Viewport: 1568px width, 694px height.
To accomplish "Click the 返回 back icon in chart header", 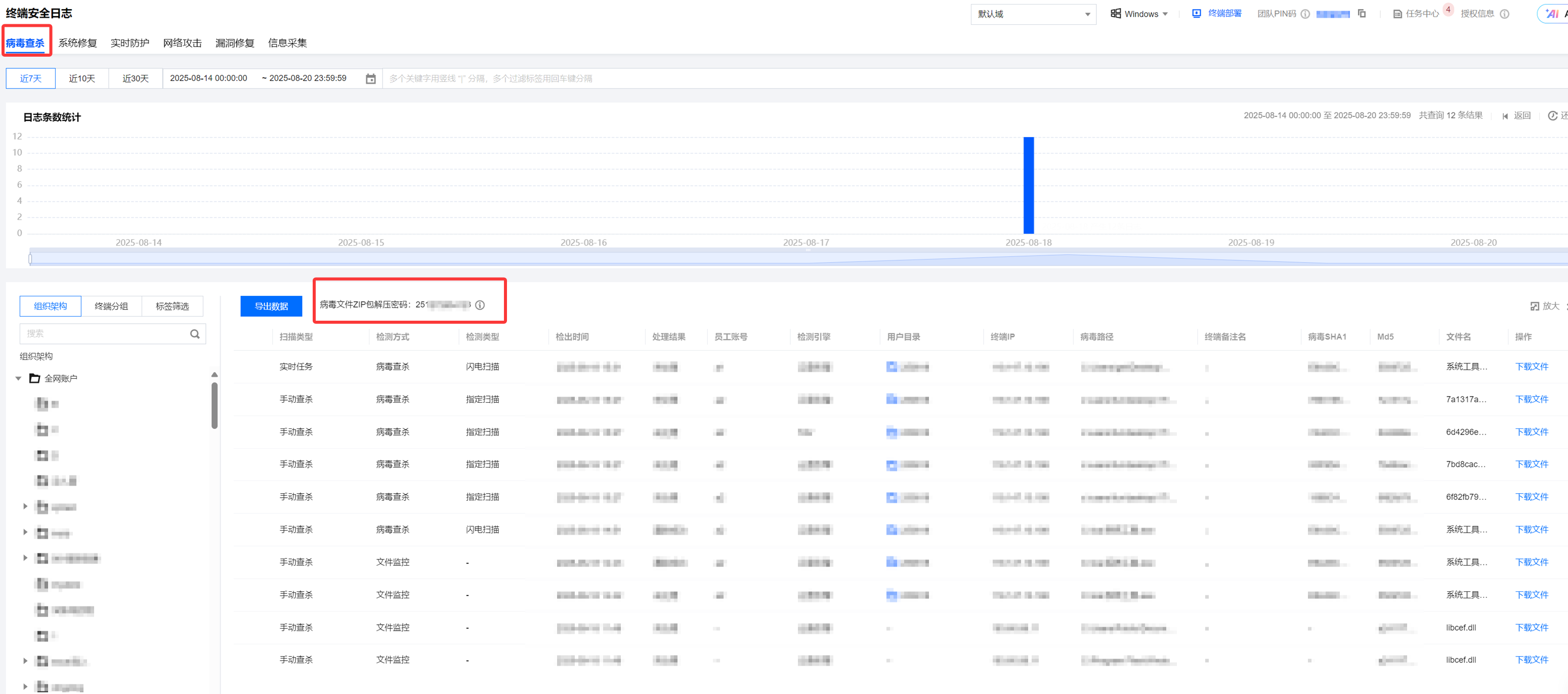I will pyautogui.click(x=1505, y=116).
